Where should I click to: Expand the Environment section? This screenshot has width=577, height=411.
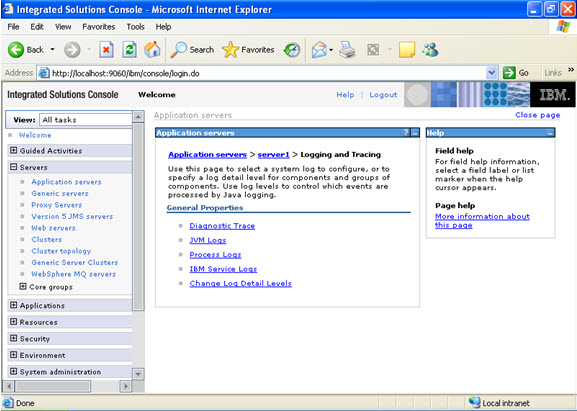[x=14, y=355]
